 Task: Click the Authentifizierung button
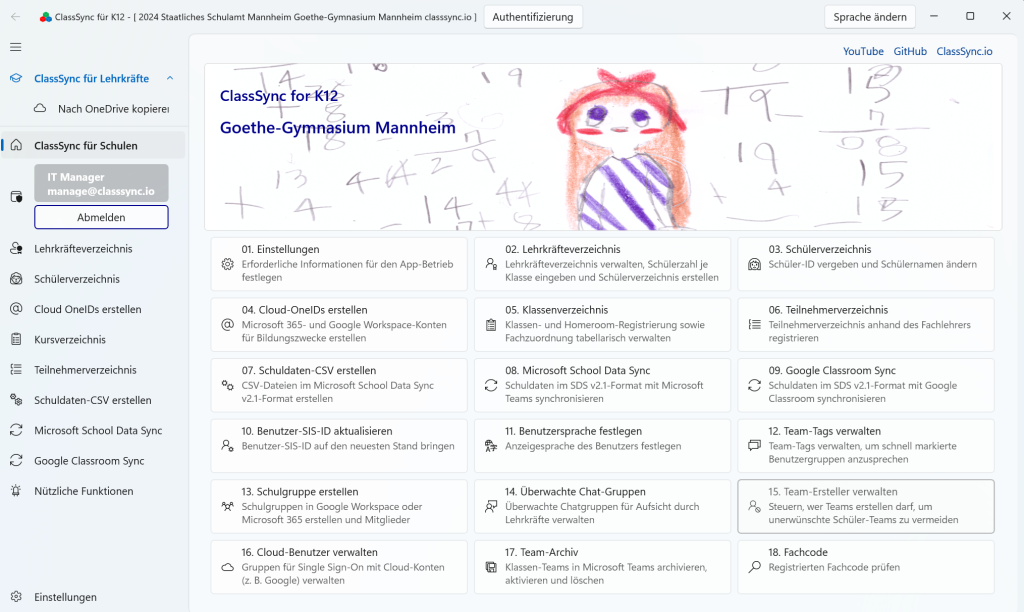pyautogui.click(x=533, y=17)
